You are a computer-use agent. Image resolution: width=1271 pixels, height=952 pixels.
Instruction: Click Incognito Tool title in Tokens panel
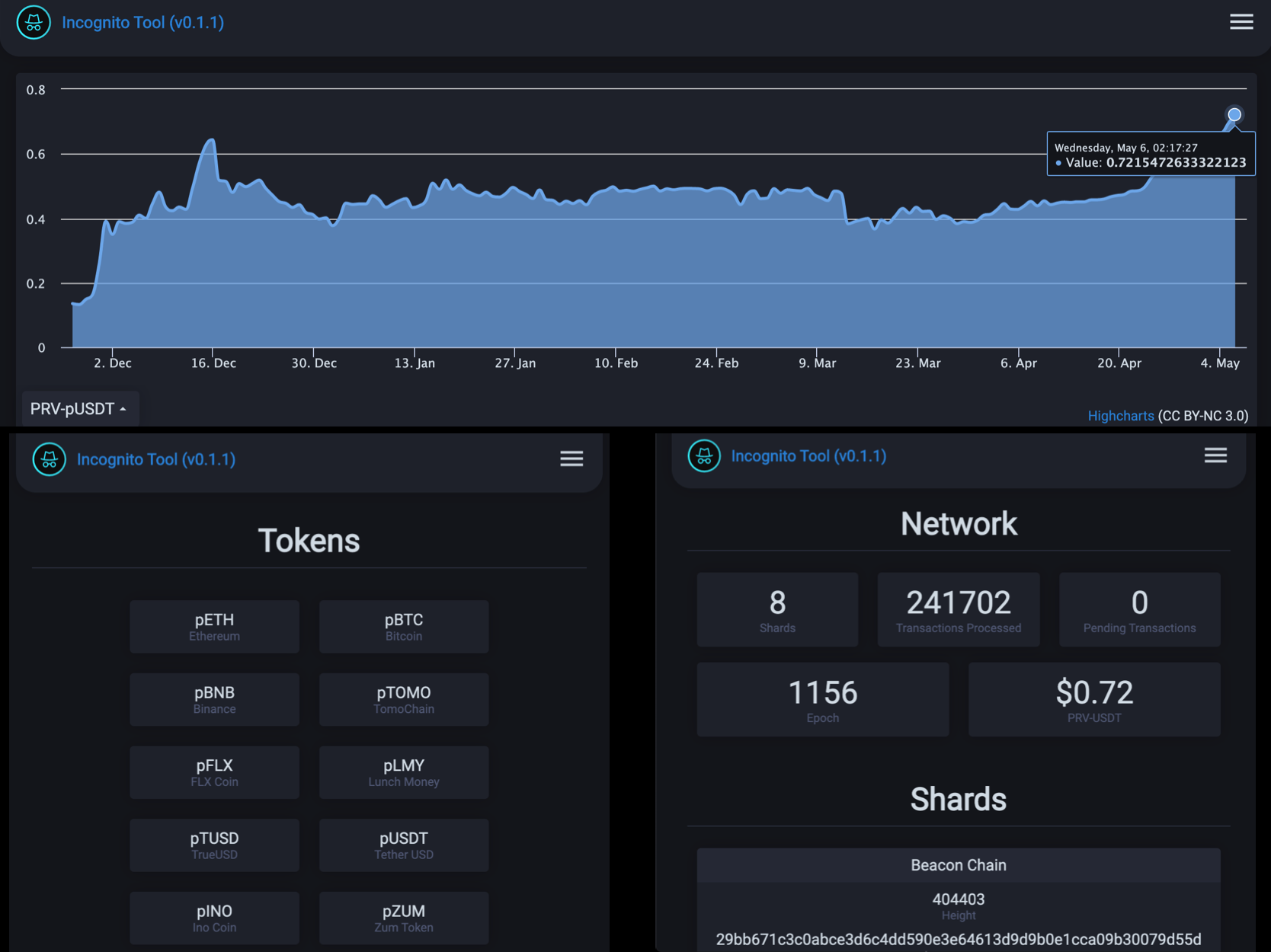[x=156, y=459]
